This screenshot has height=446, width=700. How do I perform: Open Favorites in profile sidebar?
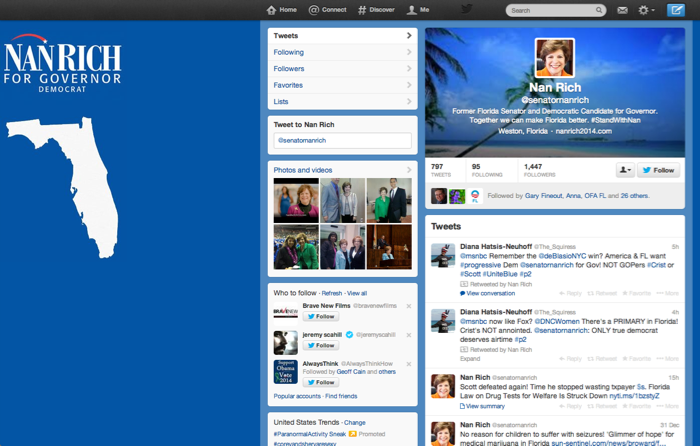(342, 85)
